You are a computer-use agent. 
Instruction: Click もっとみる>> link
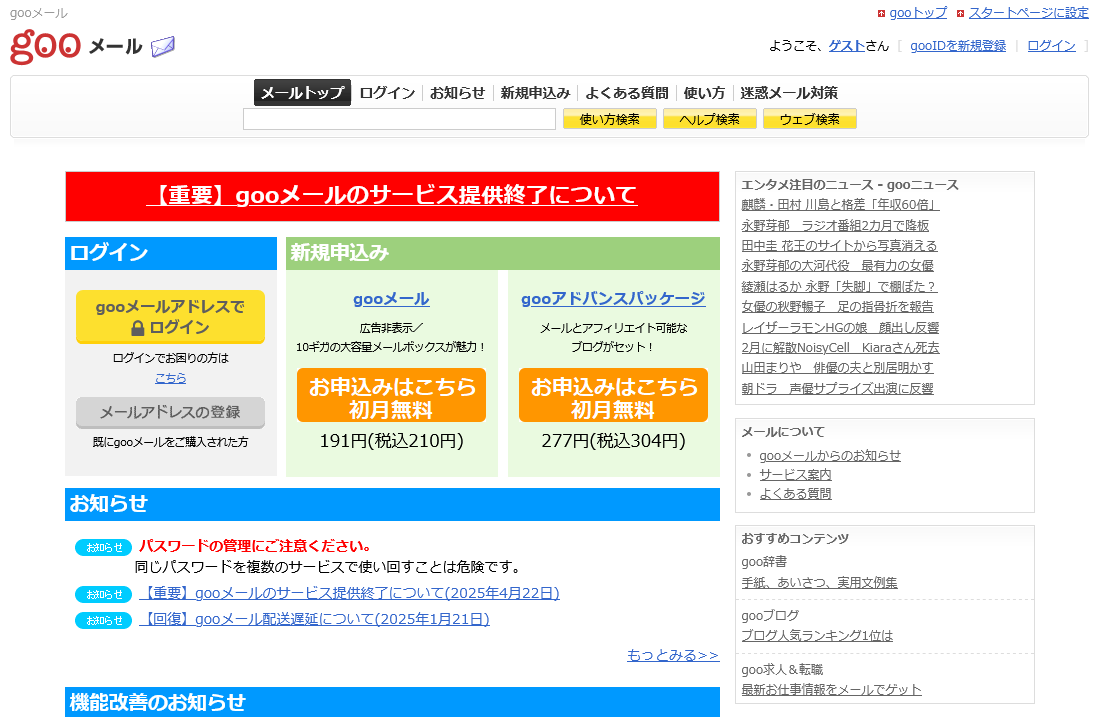tap(673, 655)
